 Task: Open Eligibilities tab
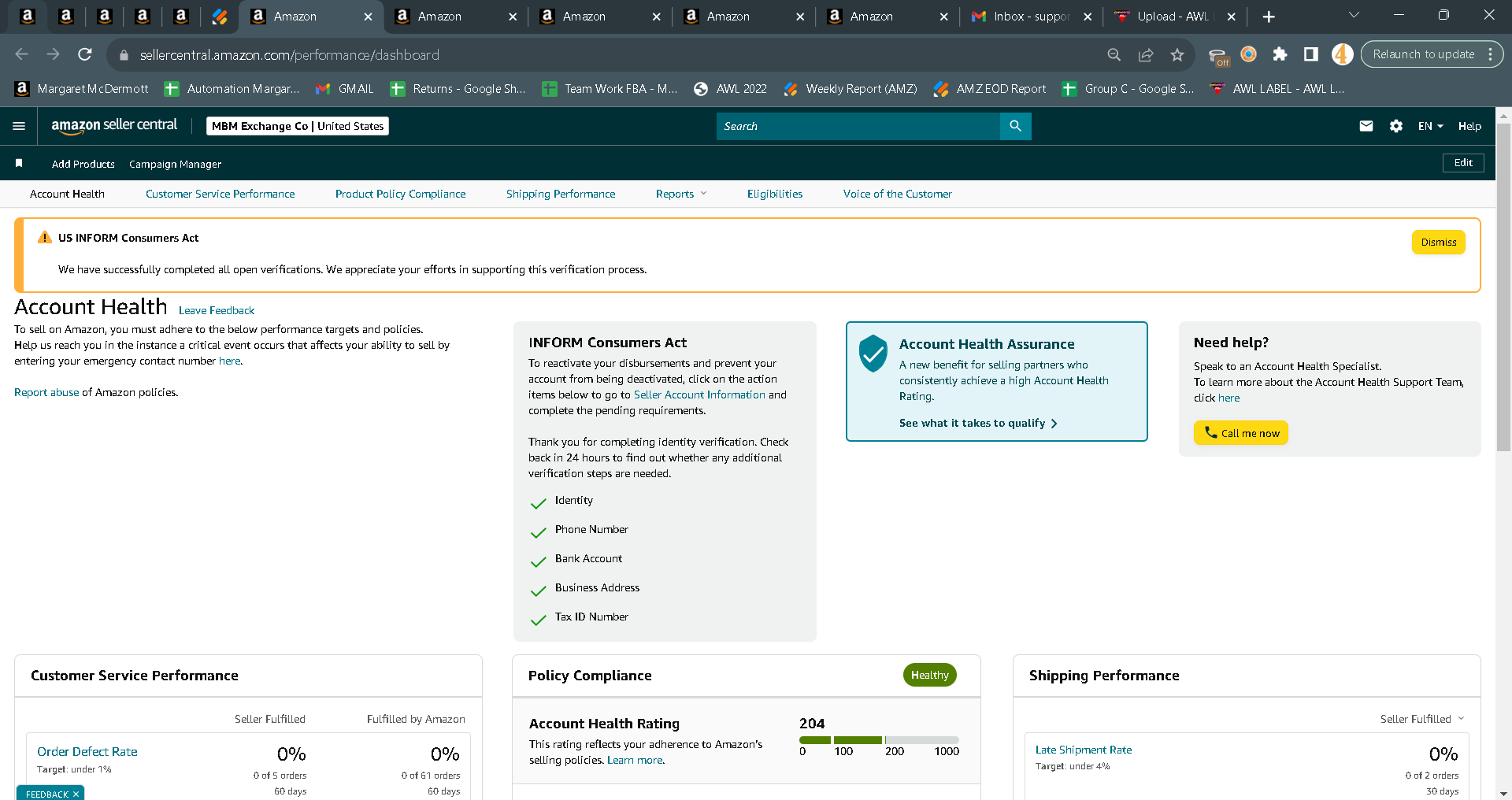click(x=775, y=194)
